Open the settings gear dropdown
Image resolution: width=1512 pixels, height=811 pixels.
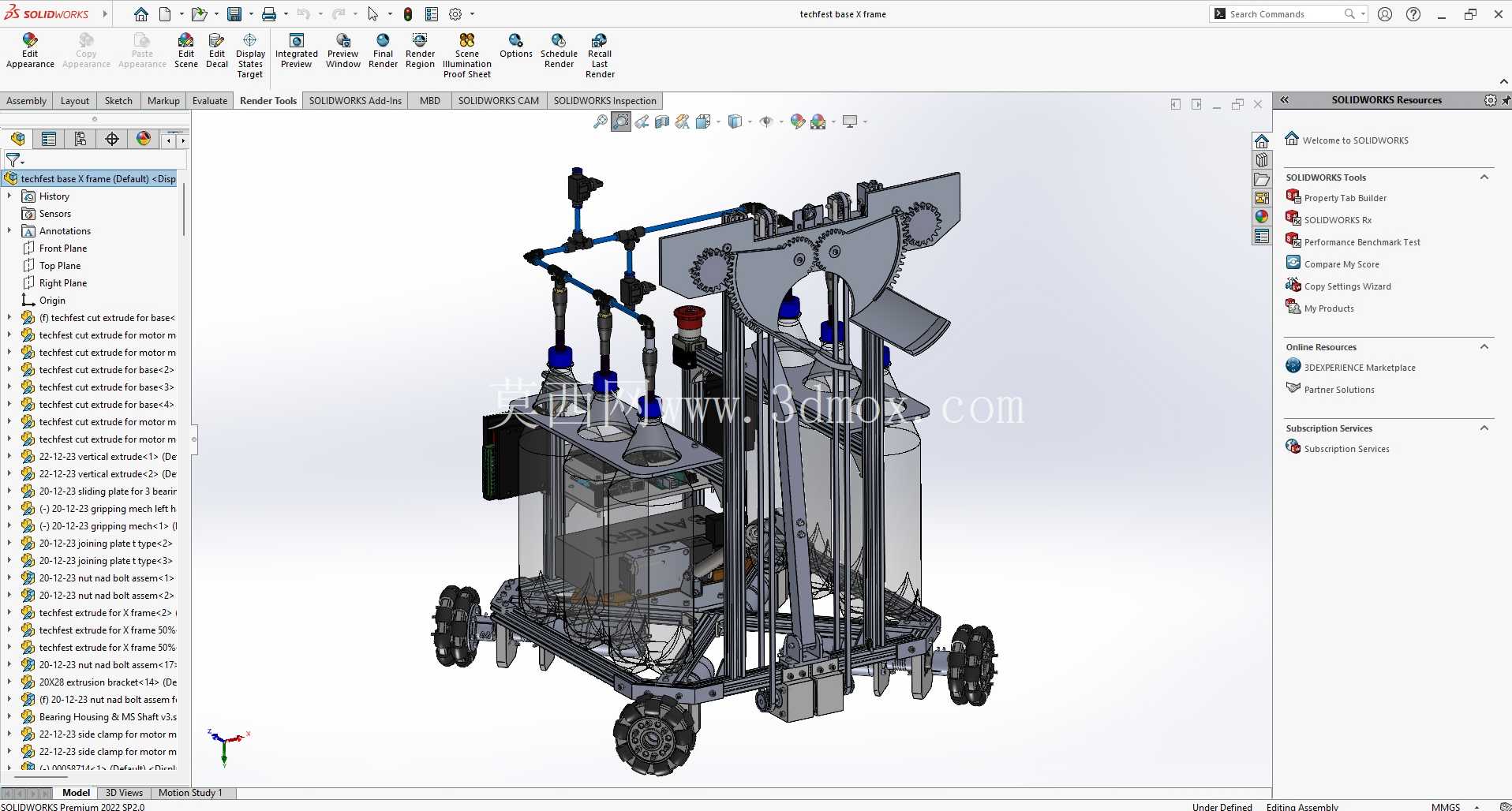472,14
